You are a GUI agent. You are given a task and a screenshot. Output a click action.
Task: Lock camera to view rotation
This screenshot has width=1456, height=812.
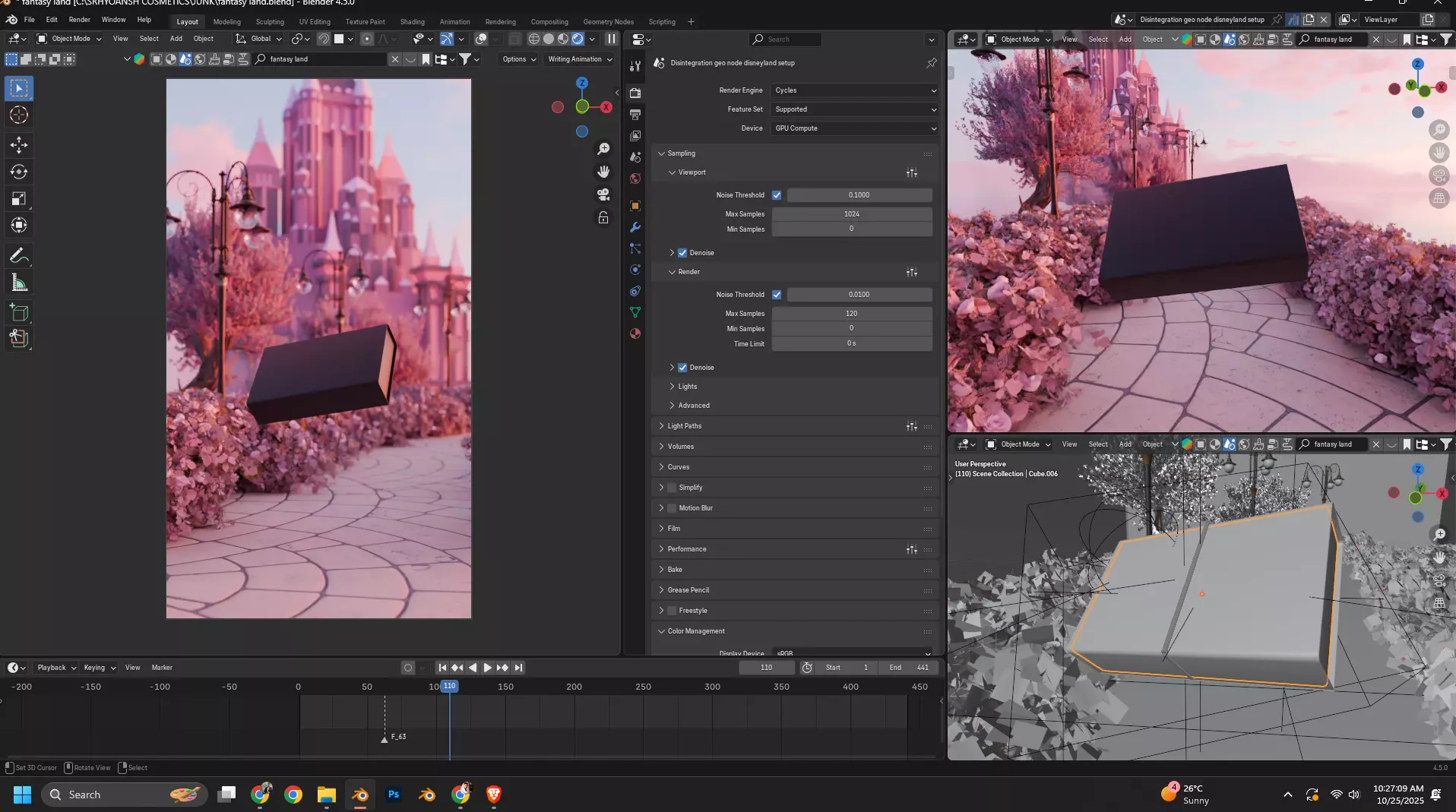(x=603, y=218)
